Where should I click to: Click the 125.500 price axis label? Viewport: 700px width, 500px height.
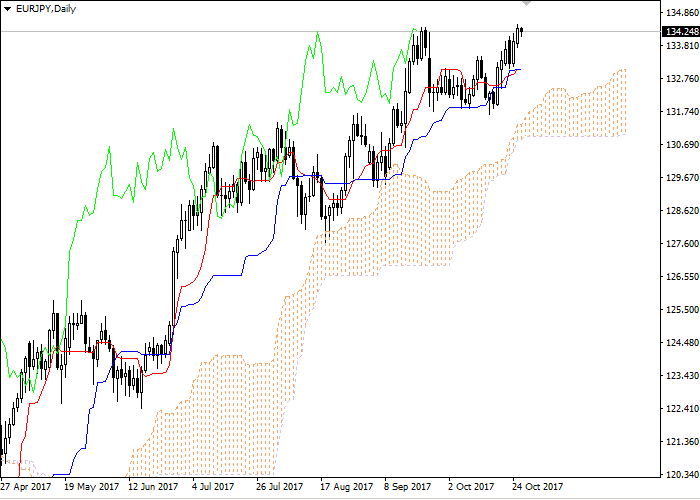pos(682,309)
